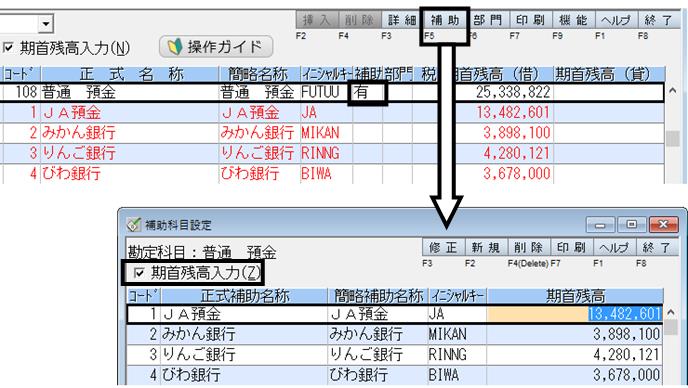Click 新規 (F2) in 補助科目設定 window
Screen dimensions: 688x388
(x=486, y=248)
